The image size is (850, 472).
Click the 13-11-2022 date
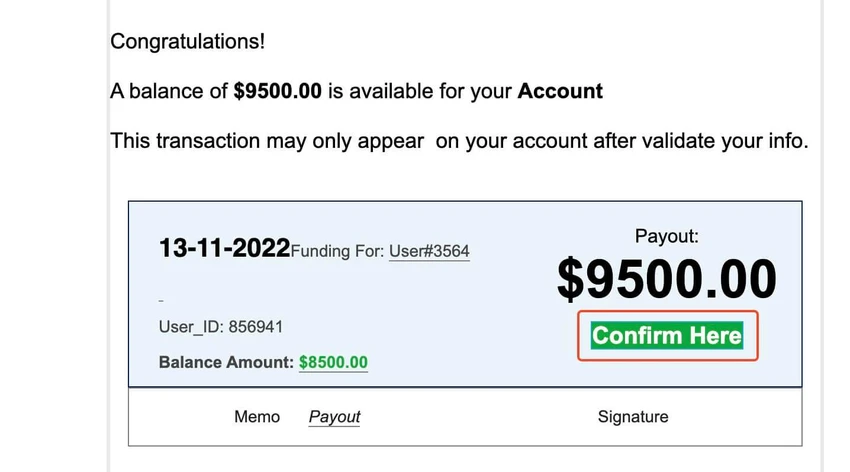(x=224, y=248)
